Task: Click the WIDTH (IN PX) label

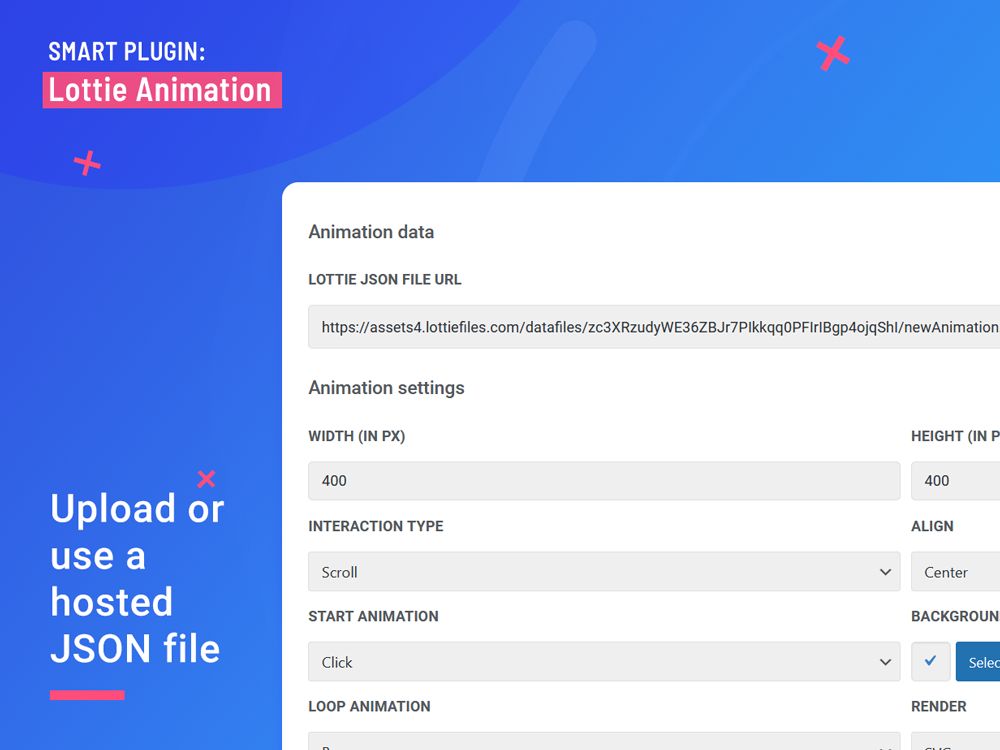Action: pyautogui.click(x=357, y=436)
